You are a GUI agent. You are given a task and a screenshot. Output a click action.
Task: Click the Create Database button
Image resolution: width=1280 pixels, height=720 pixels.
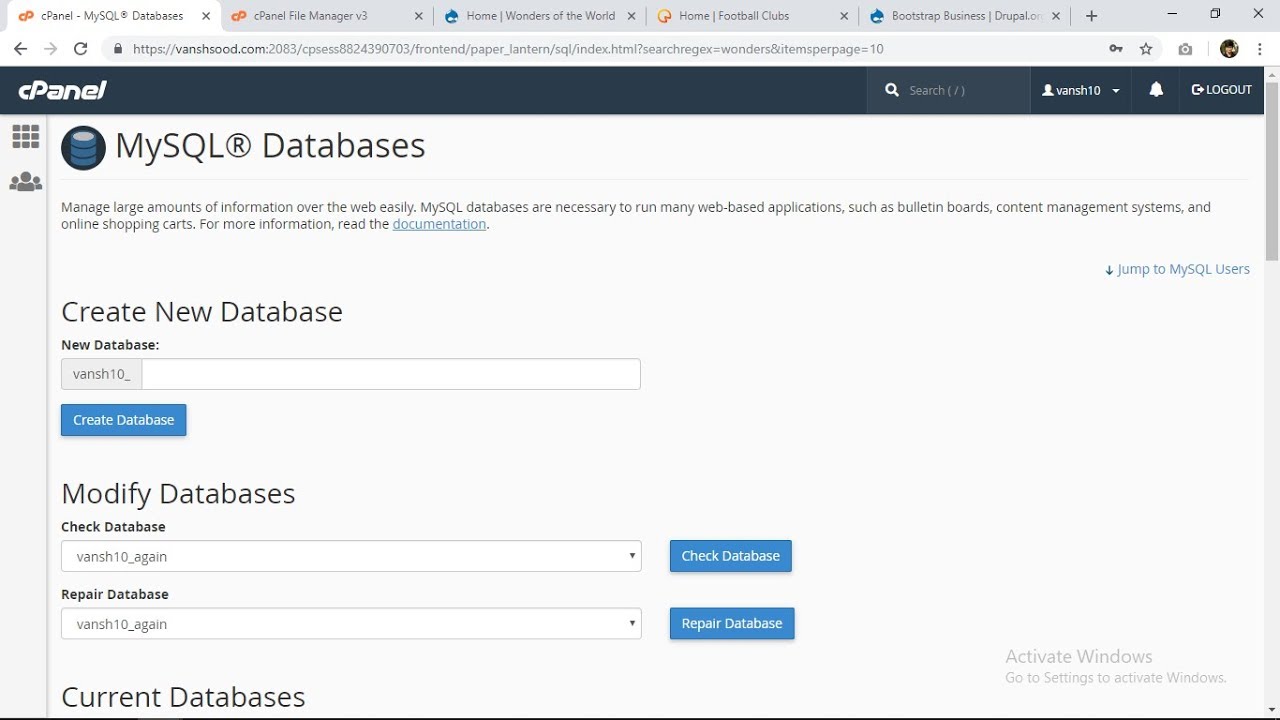coord(123,420)
